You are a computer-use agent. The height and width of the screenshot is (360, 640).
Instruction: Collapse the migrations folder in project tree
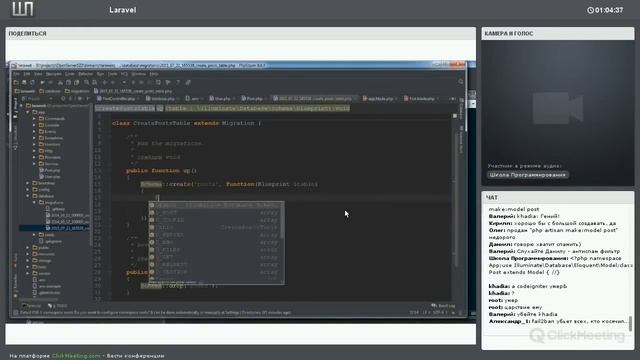pos(35,202)
